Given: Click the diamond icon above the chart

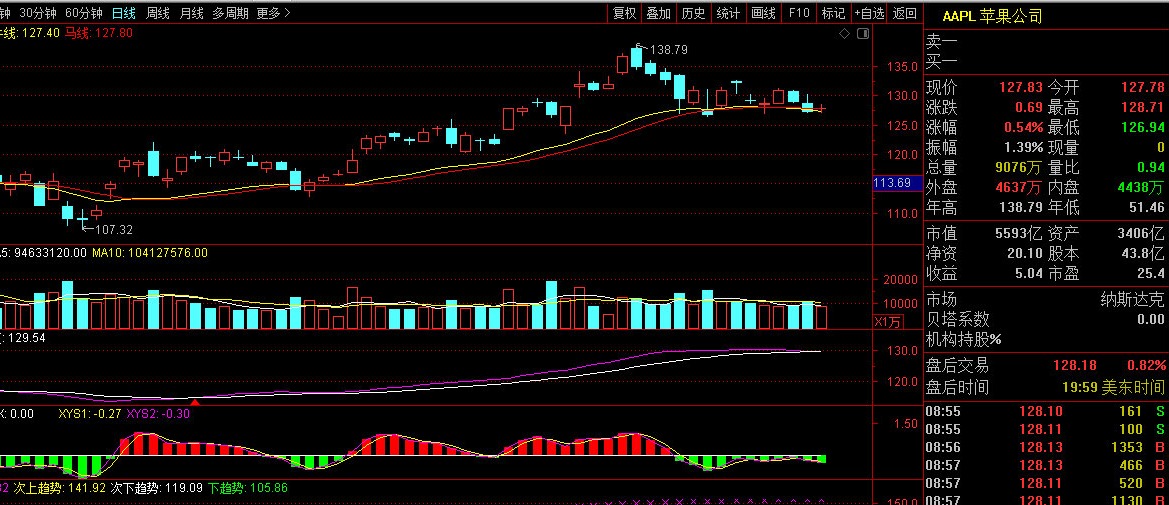Looking at the screenshot, I should [844, 34].
